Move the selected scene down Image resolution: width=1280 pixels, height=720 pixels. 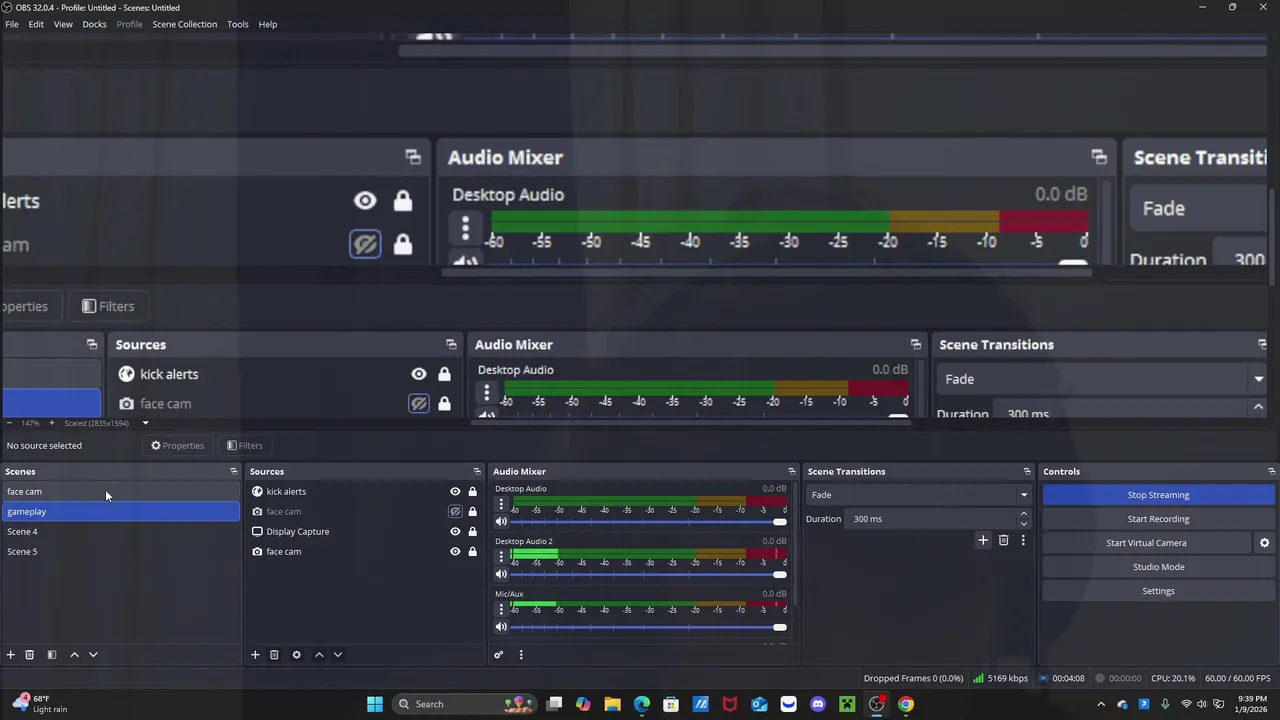click(93, 655)
